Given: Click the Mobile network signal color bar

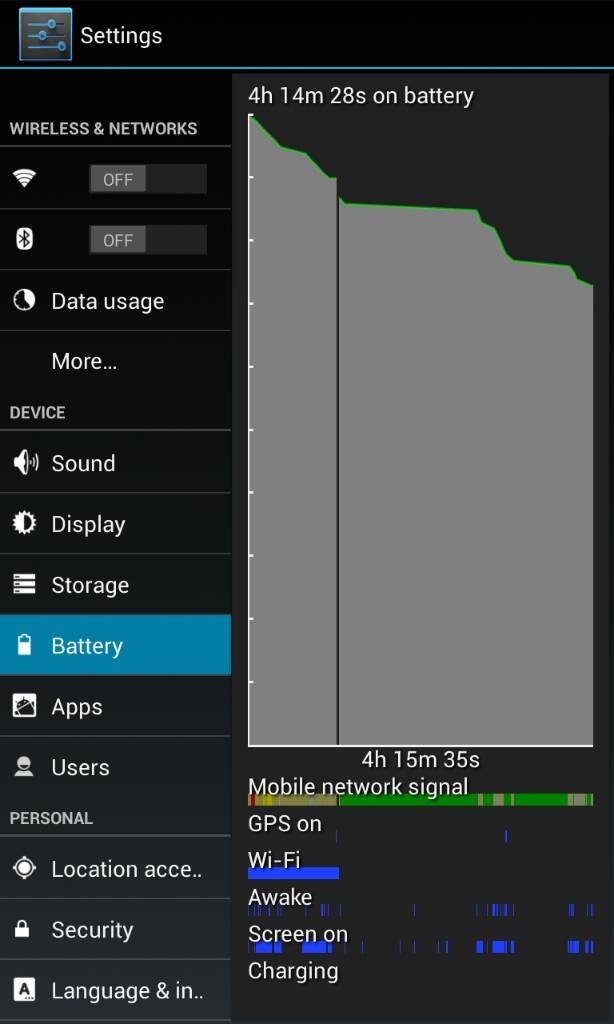Looking at the screenshot, I should click(x=421, y=799).
